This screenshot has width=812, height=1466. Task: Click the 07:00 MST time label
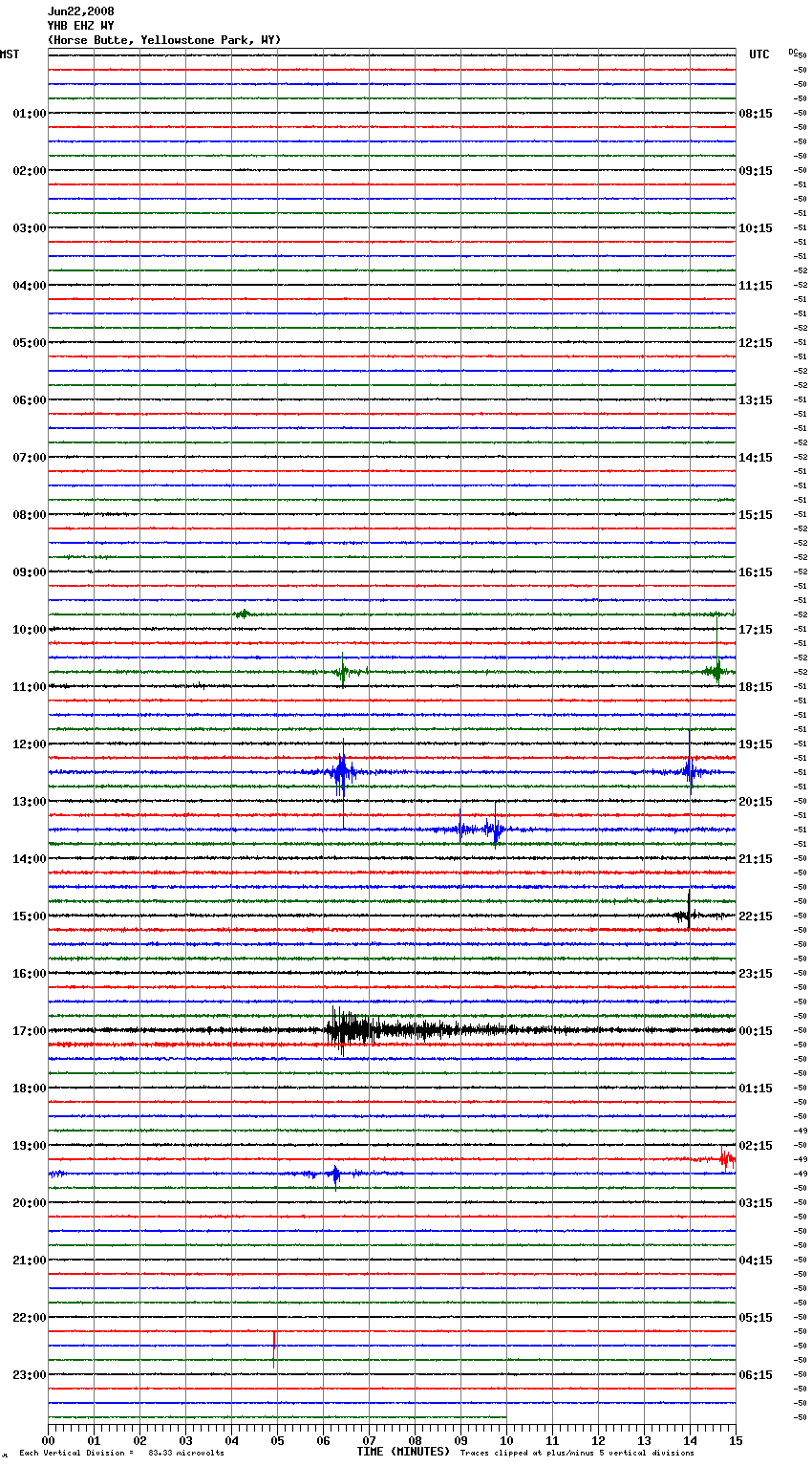point(29,458)
